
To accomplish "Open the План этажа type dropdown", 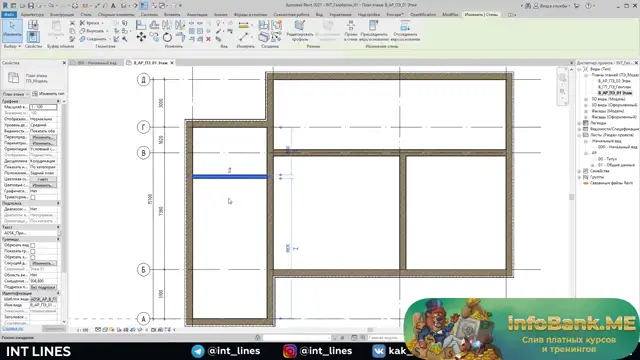I will pos(16,94).
